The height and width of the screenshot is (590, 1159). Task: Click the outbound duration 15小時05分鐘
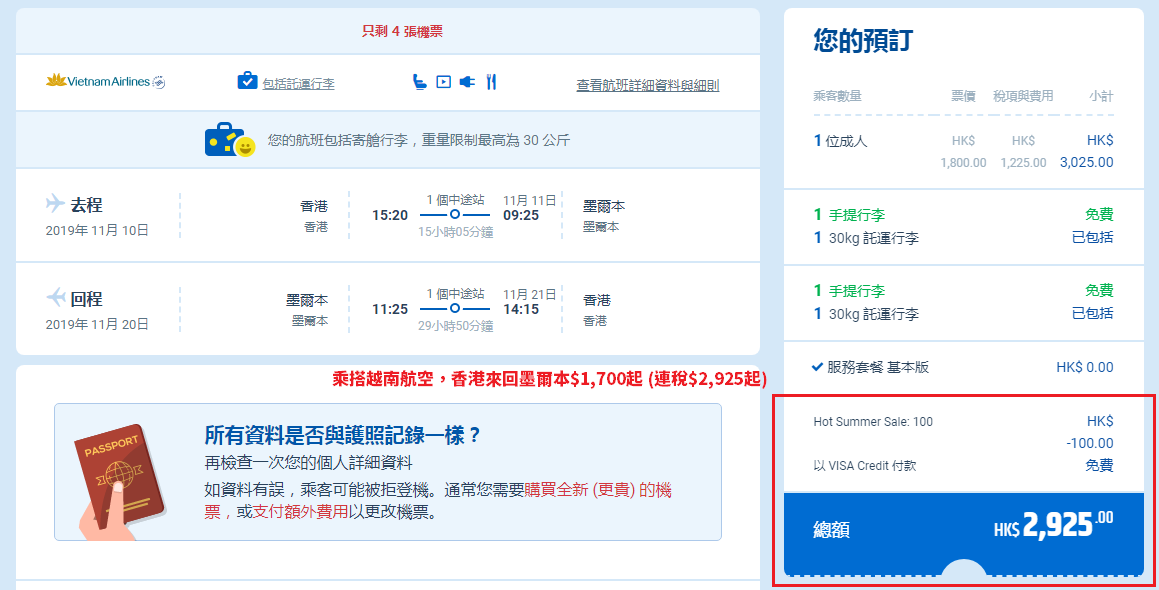pyautogui.click(x=455, y=232)
